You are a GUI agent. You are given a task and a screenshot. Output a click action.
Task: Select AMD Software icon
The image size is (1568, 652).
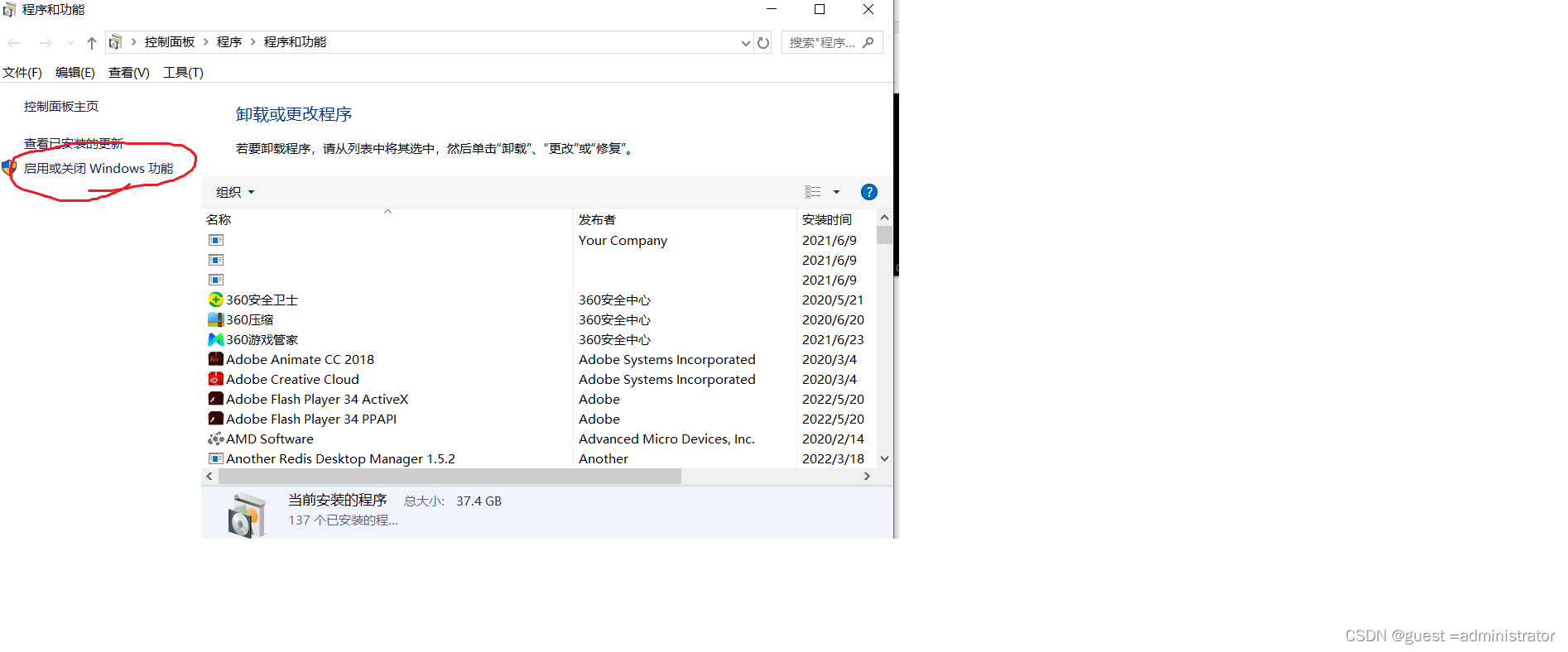coord(216,439)
